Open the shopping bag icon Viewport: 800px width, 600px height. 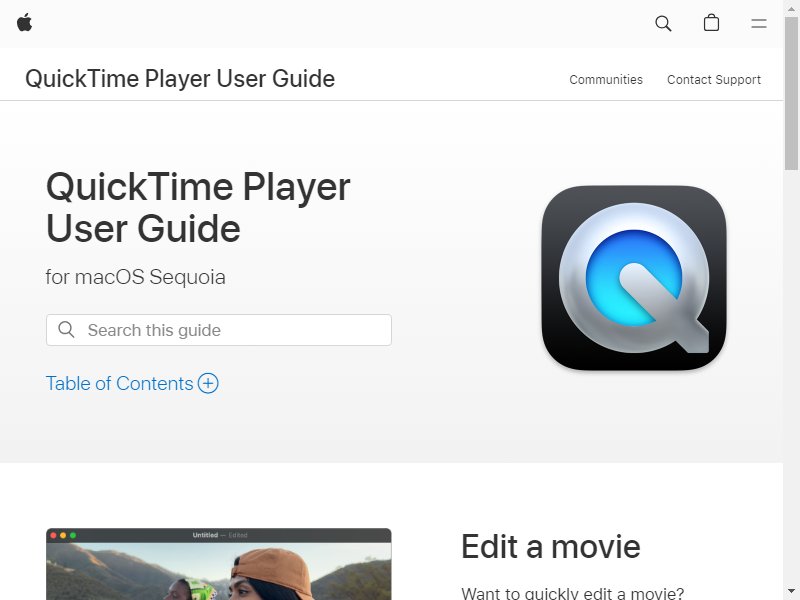tap(711, 23)
